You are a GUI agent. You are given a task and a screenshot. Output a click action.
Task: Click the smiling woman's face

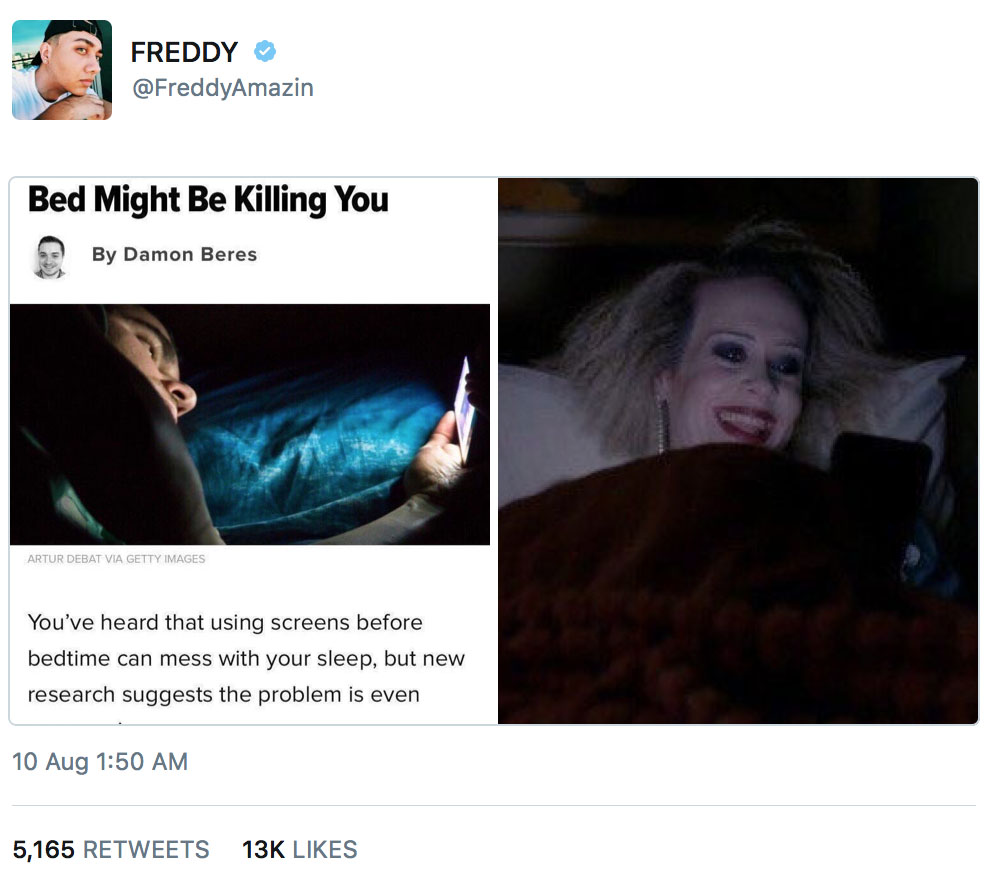coord(745,363)
